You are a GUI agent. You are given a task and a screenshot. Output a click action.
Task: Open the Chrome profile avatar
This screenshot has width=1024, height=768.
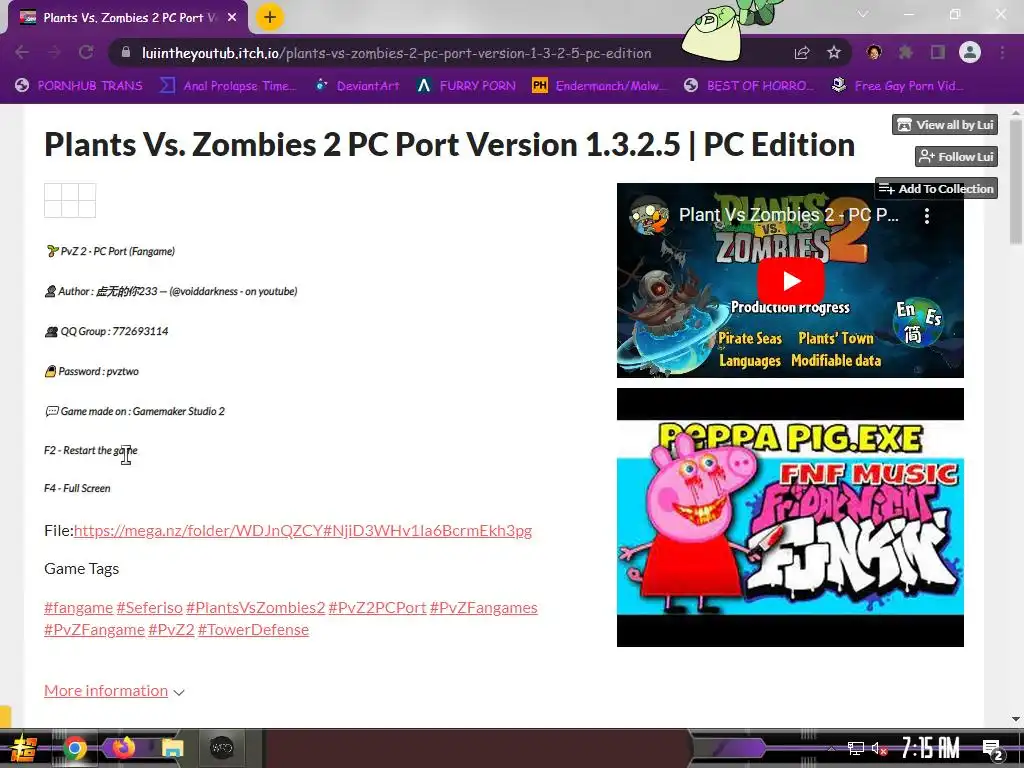click(970, 52)
